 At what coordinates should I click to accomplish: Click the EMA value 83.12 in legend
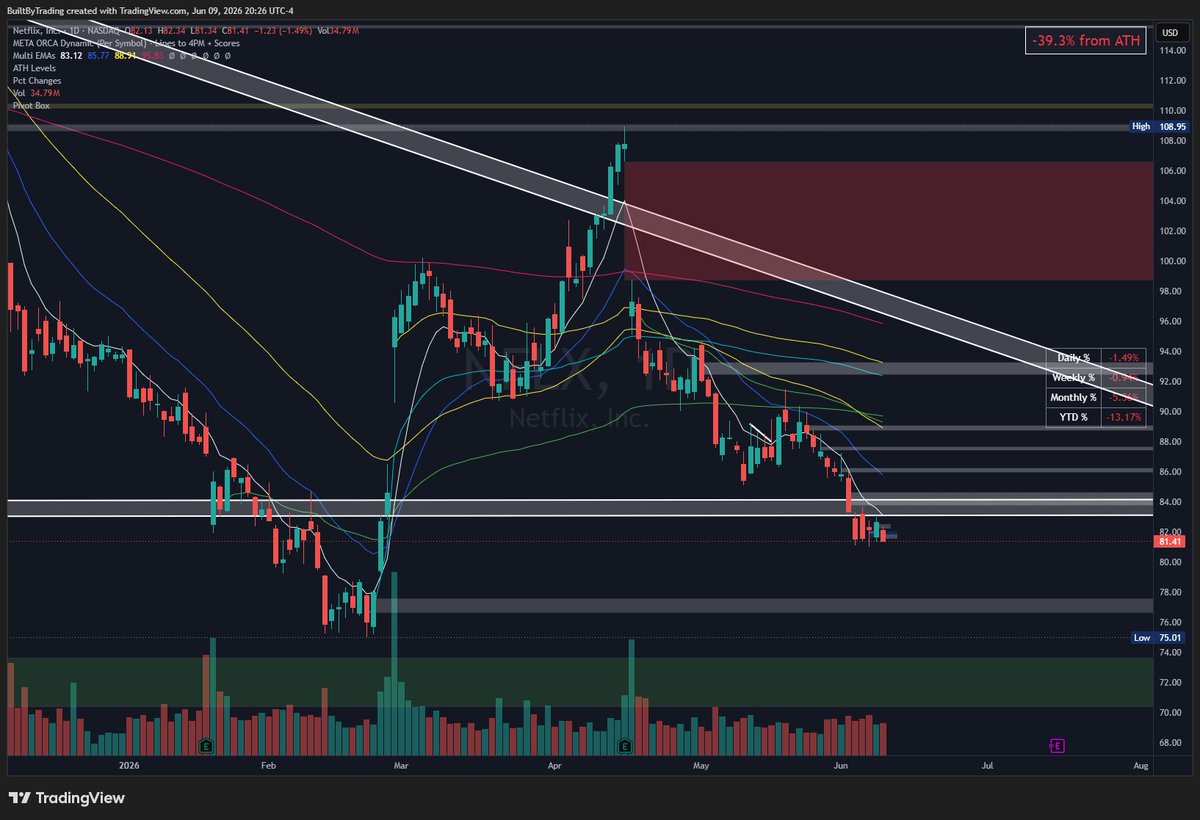coord(72,56)
